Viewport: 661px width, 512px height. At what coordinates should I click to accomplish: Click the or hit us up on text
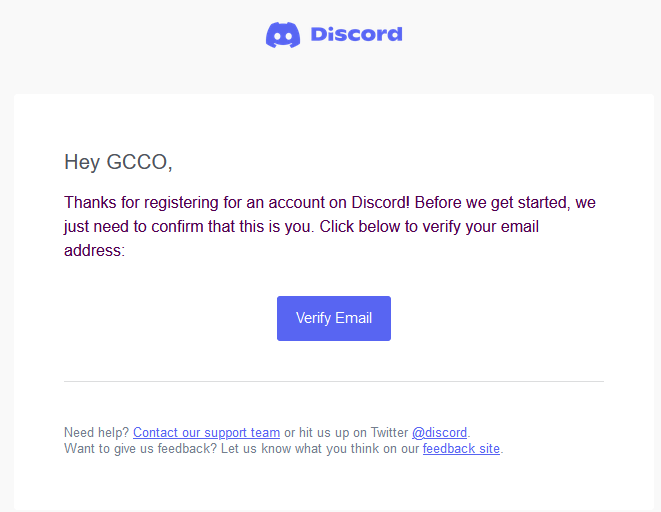(325, 432)
